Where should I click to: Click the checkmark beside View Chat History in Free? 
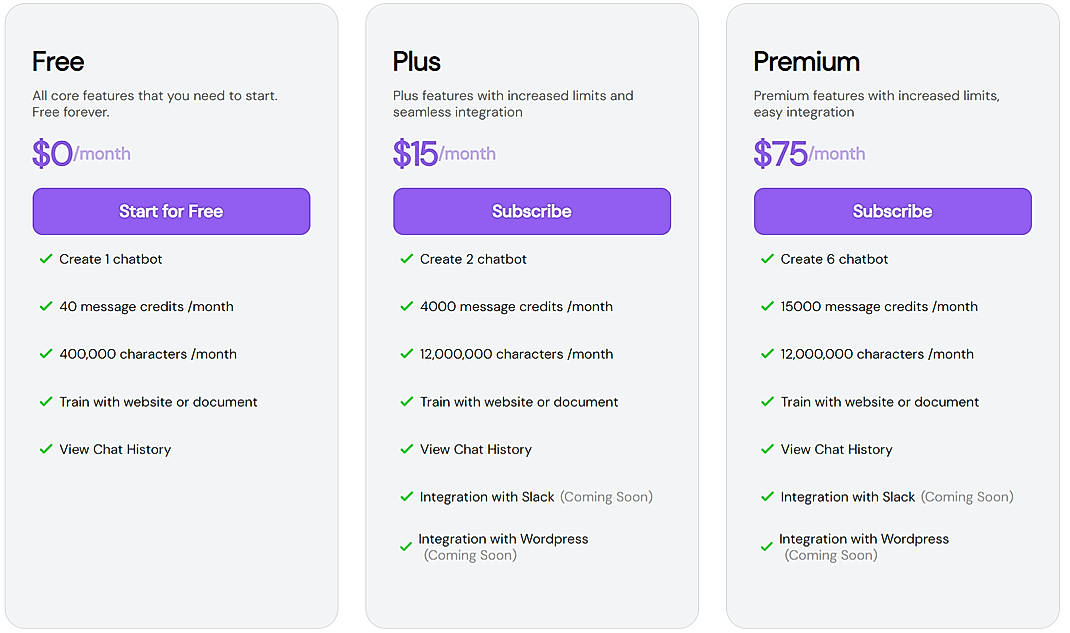pyautogui.click(x=46, y=449)
